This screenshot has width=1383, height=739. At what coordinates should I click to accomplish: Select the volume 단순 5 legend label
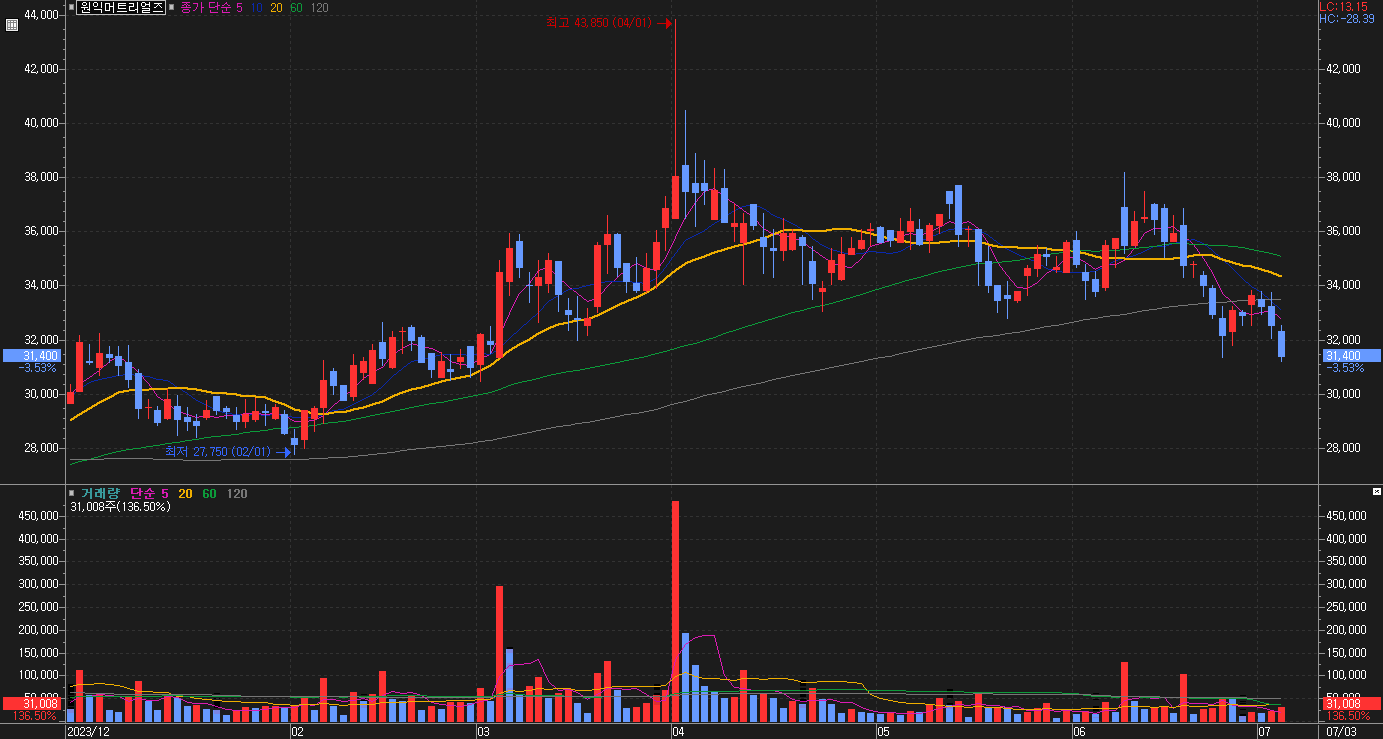tap(150, 493)
